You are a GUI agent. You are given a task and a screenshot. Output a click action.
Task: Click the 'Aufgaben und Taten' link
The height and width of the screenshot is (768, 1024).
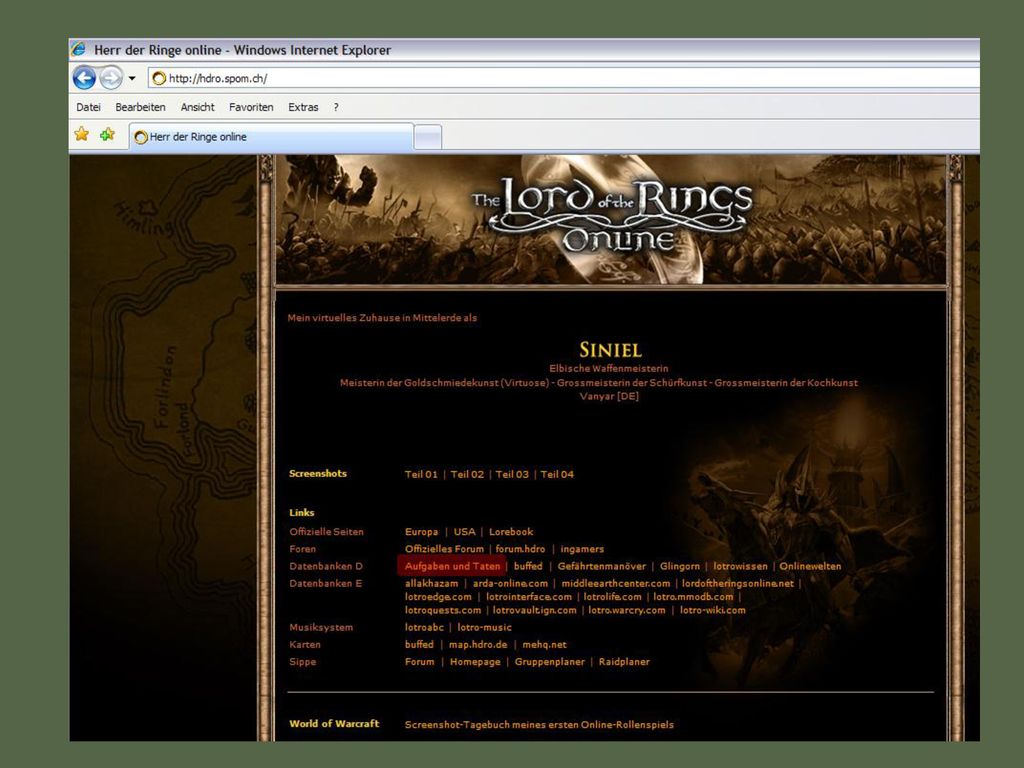(452, 566)
